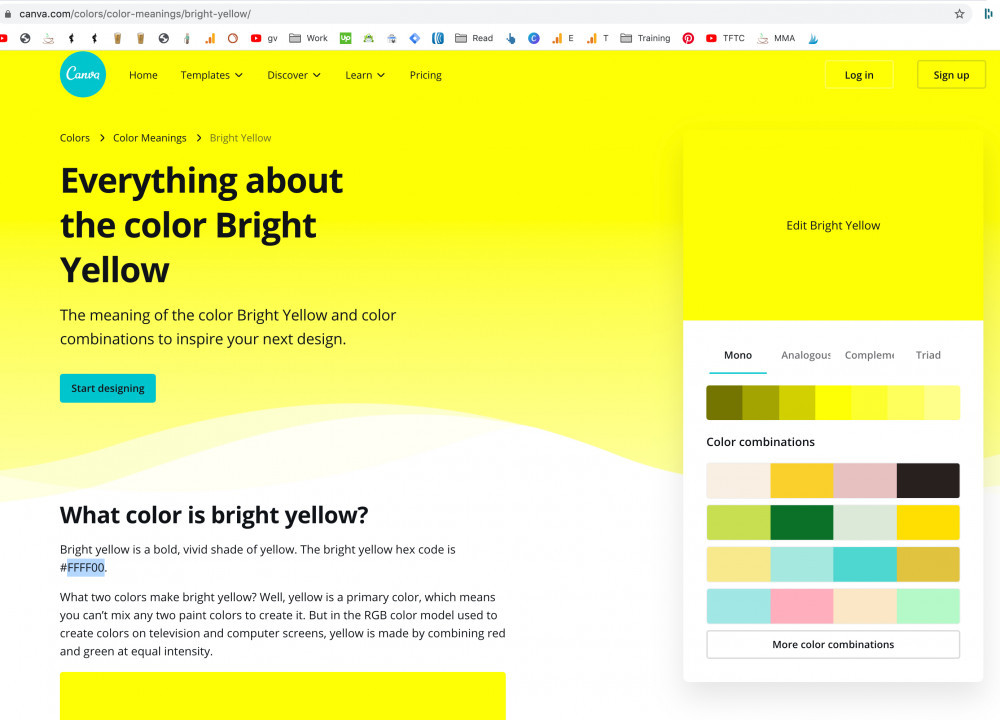Expand the Learn dropdown

pyautogui.click(x=365, y=75)
